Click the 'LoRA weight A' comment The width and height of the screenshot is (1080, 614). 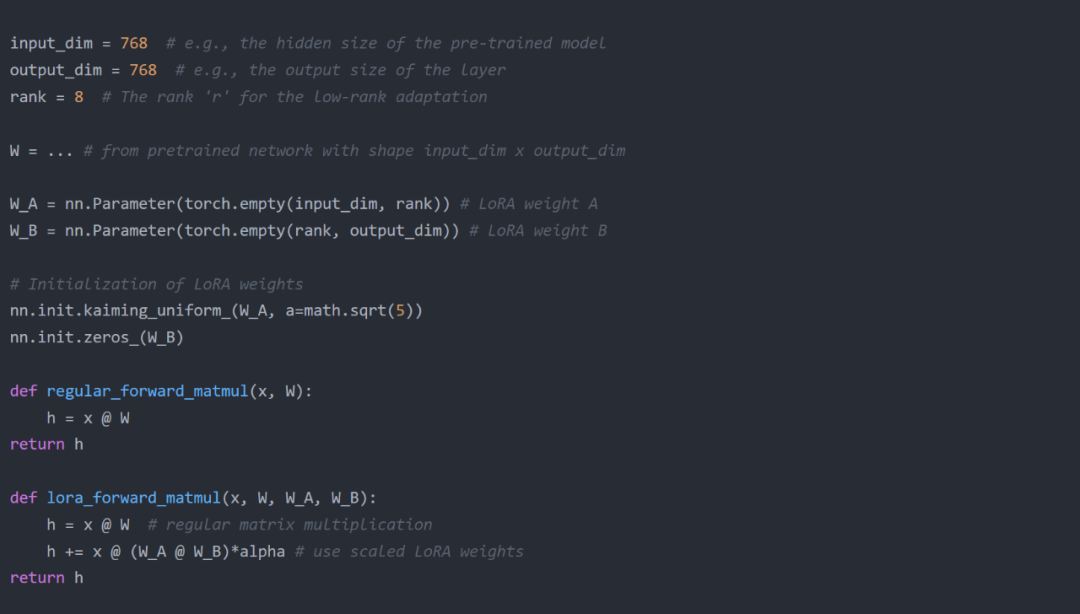point(528,204)
